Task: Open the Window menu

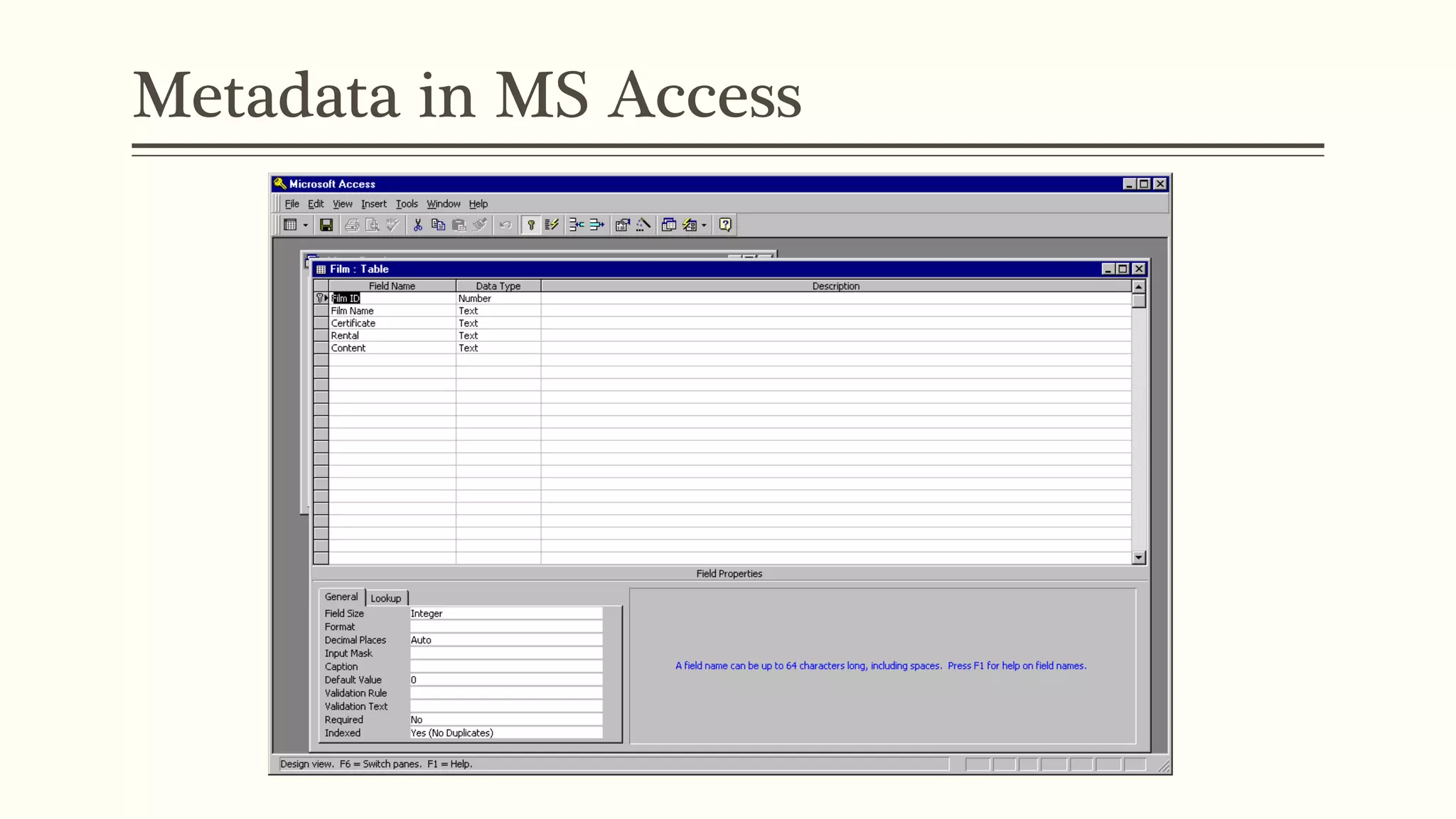Action: click(x=443, y=204)
